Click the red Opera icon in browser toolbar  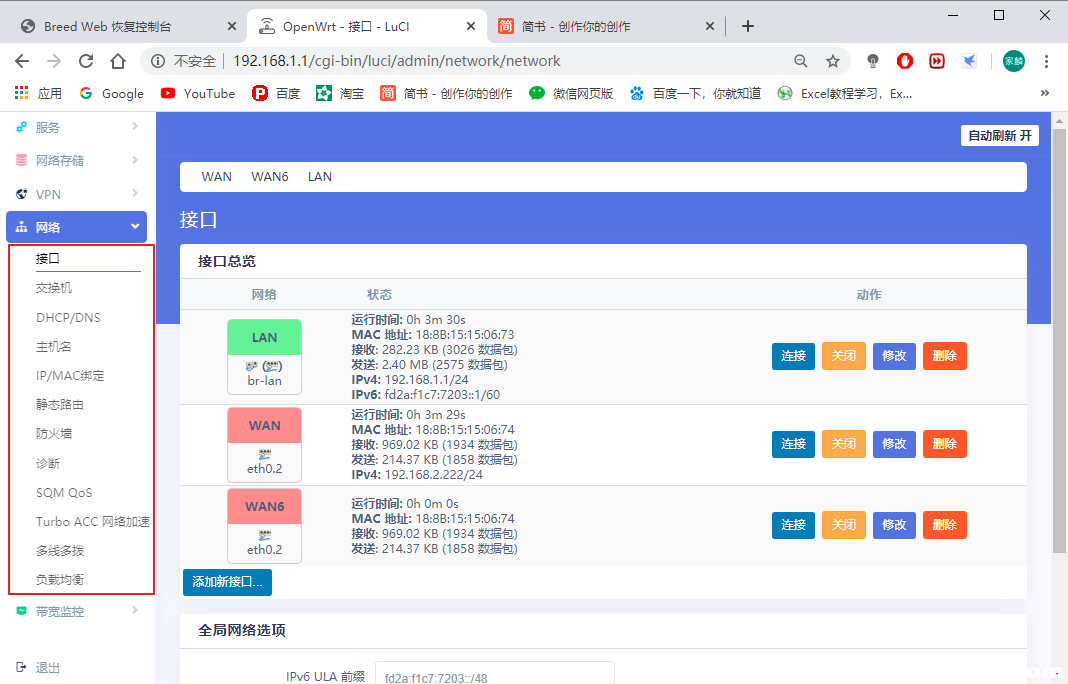pyautogui.click(x=904, y=61)
